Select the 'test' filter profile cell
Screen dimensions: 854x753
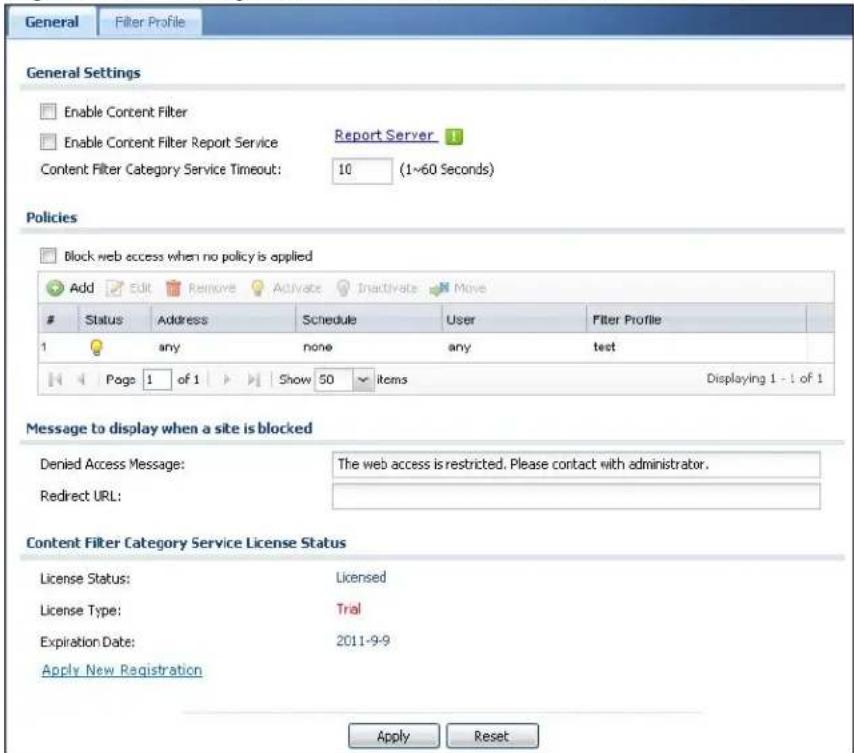604,347
